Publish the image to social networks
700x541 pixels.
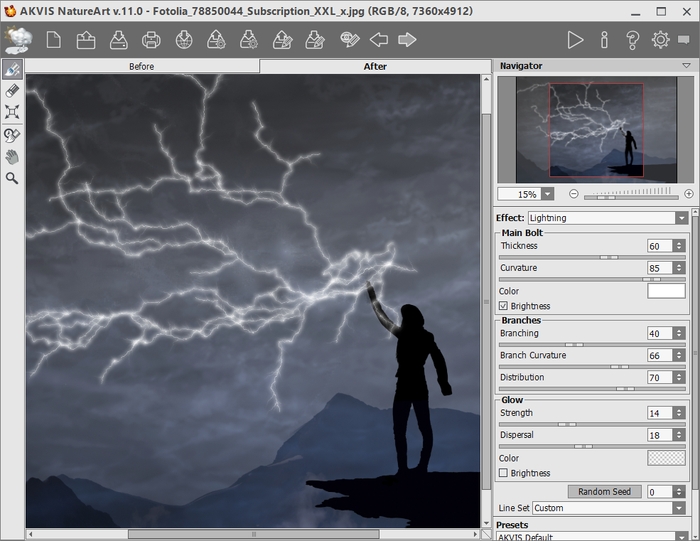click(x=184, y=40)
